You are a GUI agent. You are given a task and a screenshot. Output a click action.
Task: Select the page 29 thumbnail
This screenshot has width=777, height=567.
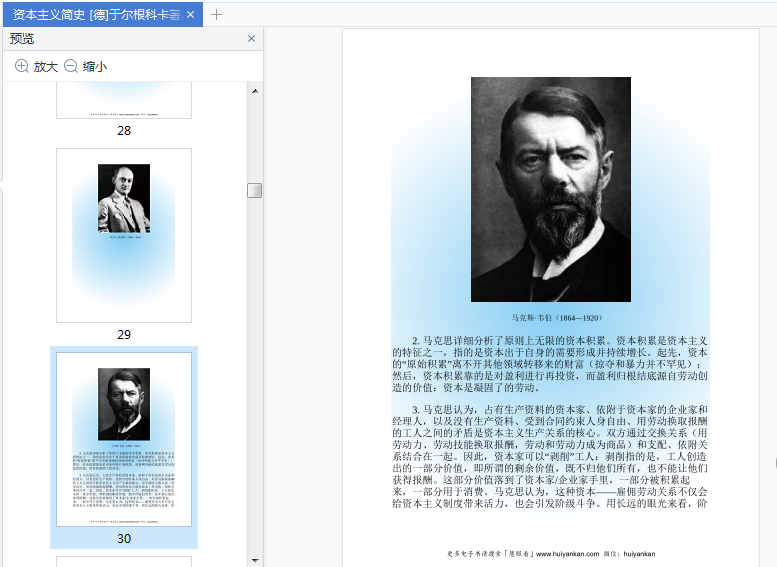(x=124, y=235)
